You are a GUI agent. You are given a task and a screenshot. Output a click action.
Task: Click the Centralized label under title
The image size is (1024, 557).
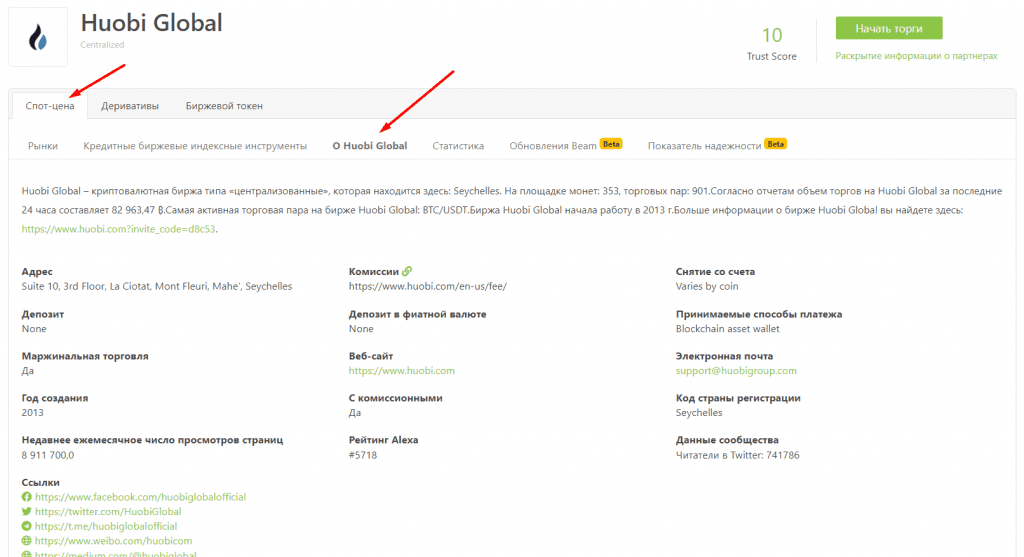[102, 44]
